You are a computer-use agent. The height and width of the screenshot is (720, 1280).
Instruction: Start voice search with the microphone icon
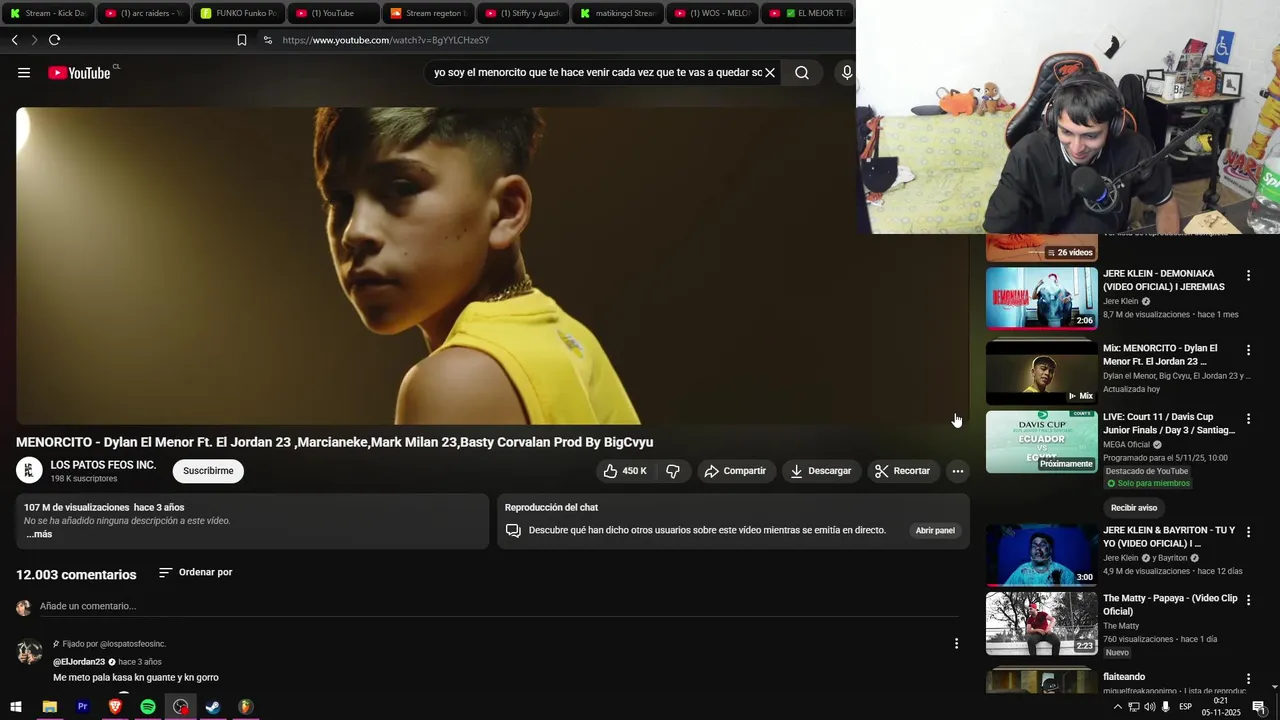pyautogui.click(x=847, y=73)
